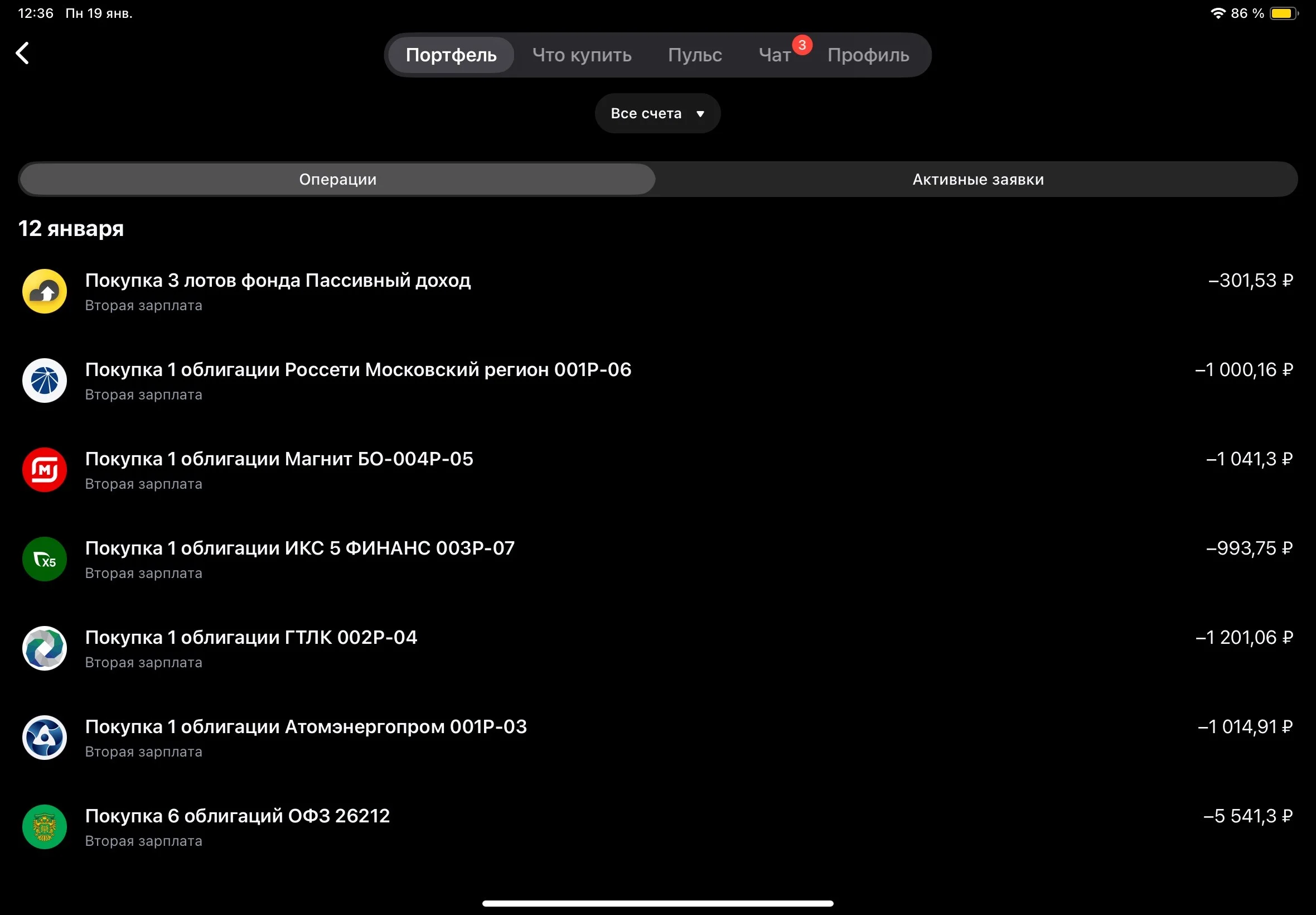Go back with the left chevron arrow
1316x915 pixels.
pos(22,54)
